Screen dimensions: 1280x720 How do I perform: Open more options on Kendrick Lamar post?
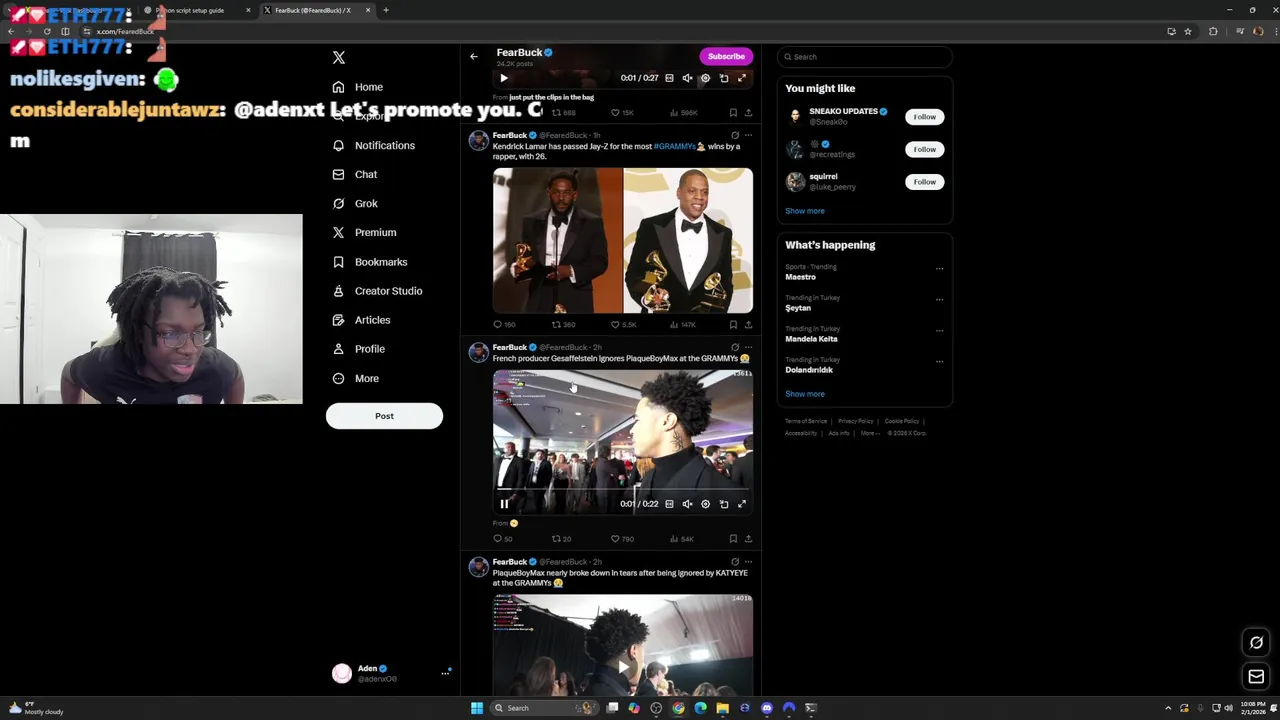748,135
